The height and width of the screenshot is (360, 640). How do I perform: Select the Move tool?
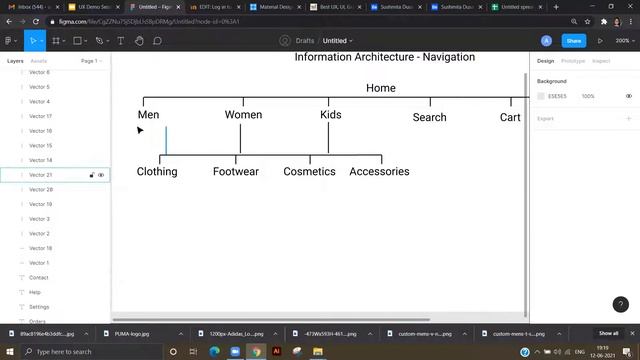pos(33,41)
